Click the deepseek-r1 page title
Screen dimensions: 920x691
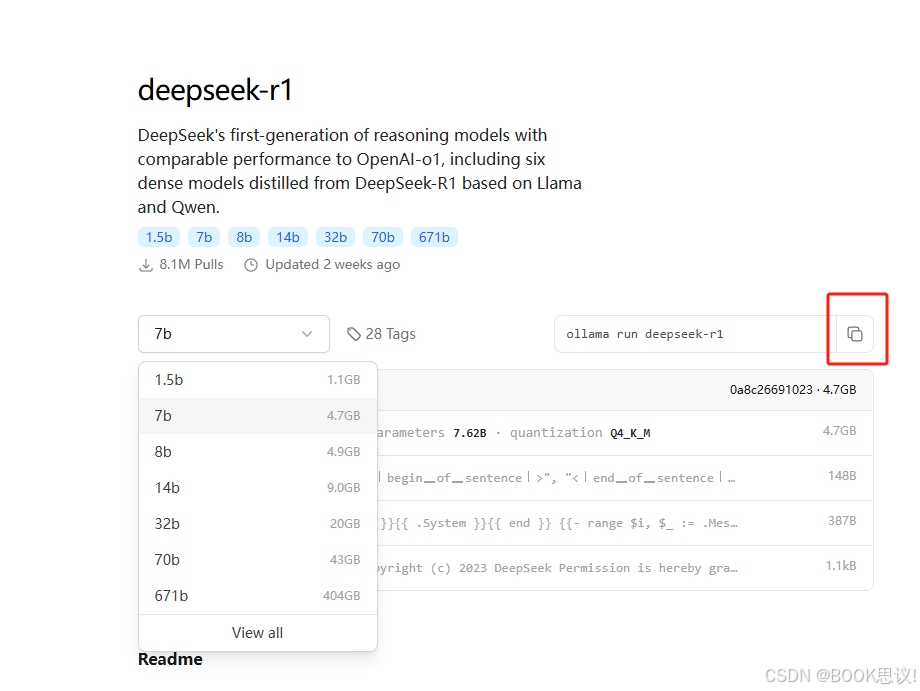click(215, 90)
